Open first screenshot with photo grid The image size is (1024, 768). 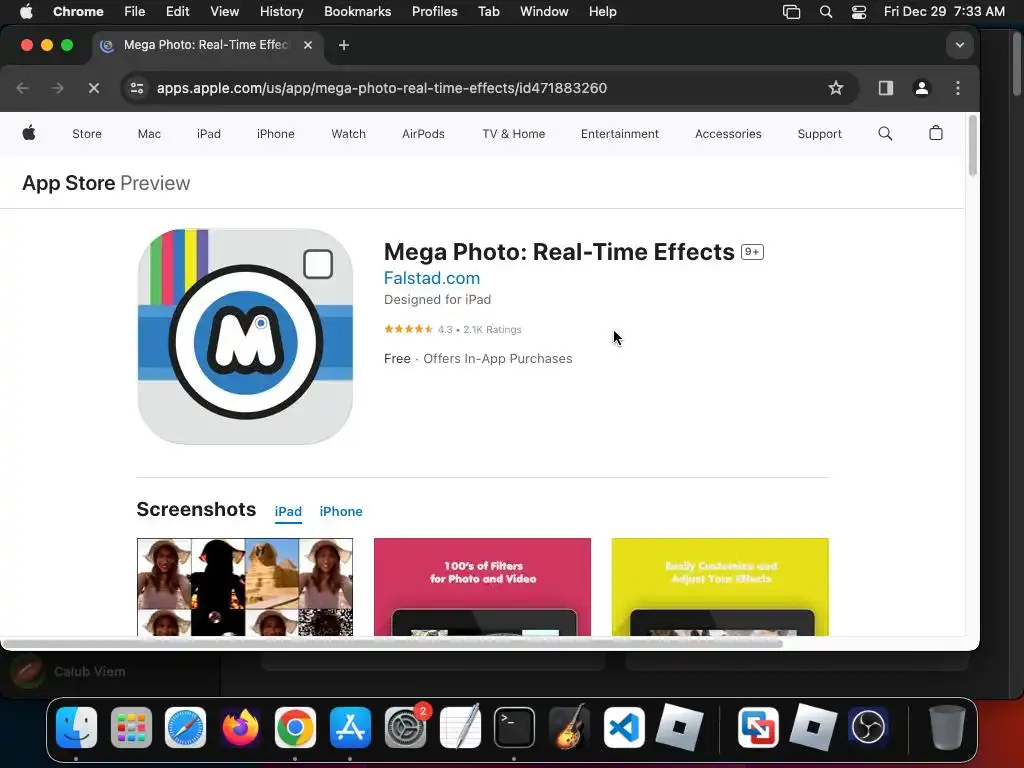[245, 586]
